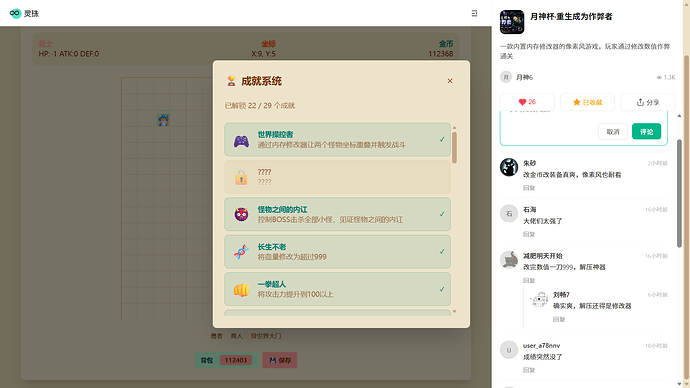
Task: Select the 世界操控者 achievement title
Action: click(x=275, y=135)
